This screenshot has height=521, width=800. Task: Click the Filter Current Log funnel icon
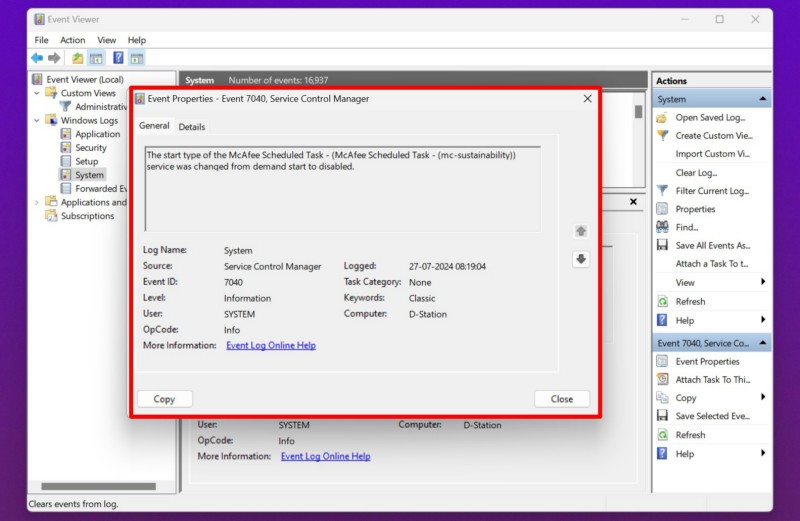click(x=662, y=191)
